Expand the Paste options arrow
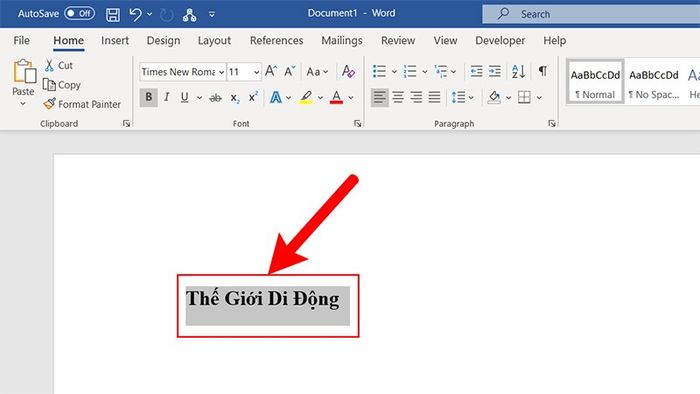The image size is (700, 394). click(x=23, y=104)
